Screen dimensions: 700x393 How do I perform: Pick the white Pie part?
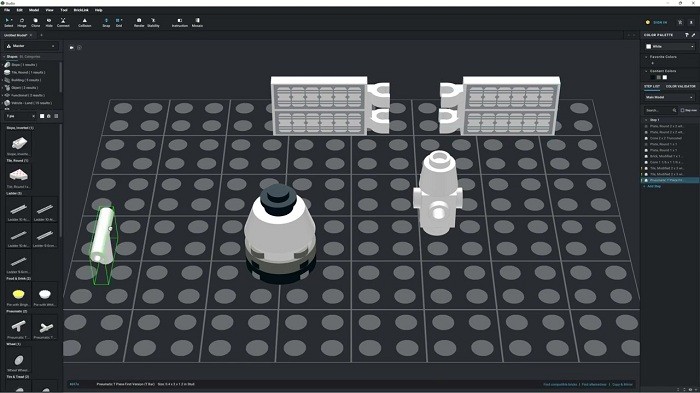coord(45,294)
